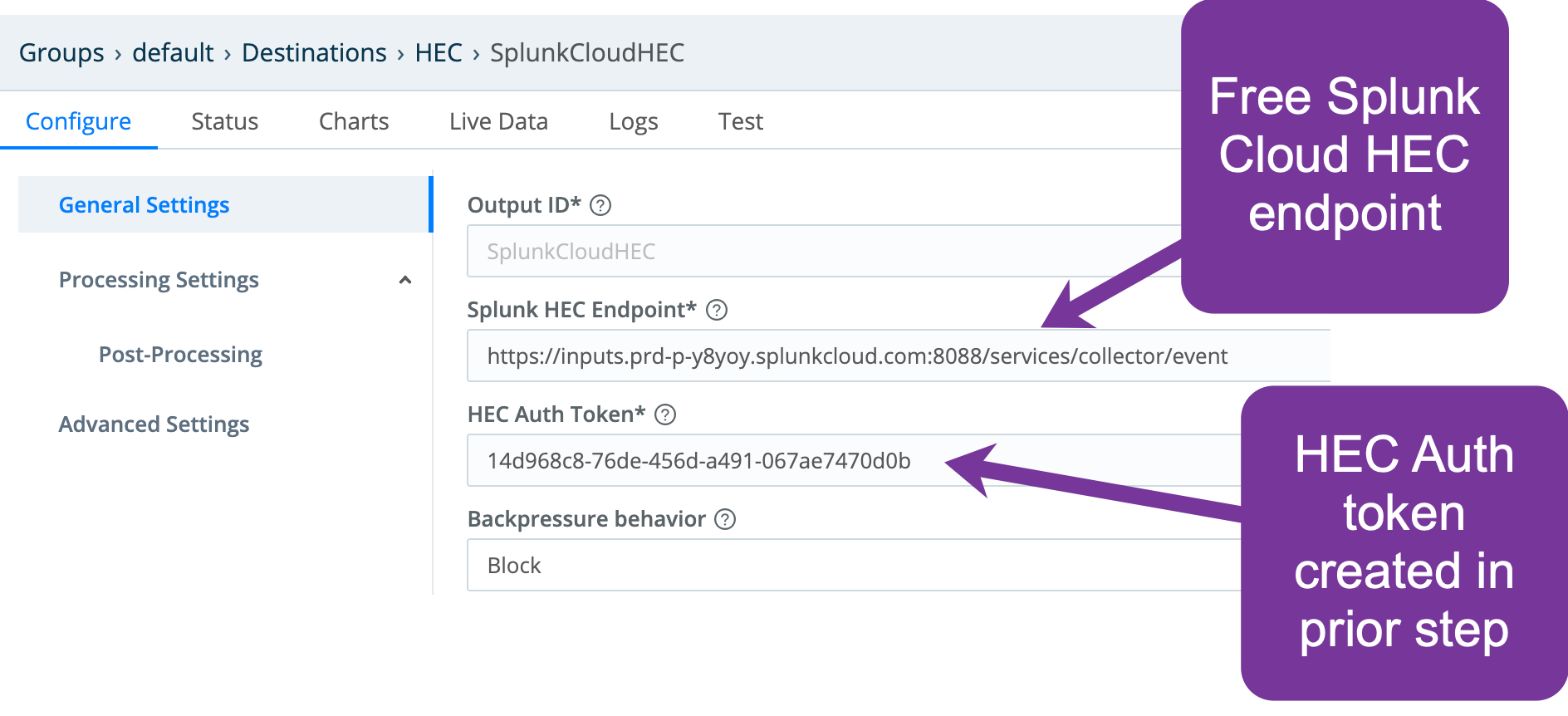
Task: Open the Charts tab
Action: point(353,120)
